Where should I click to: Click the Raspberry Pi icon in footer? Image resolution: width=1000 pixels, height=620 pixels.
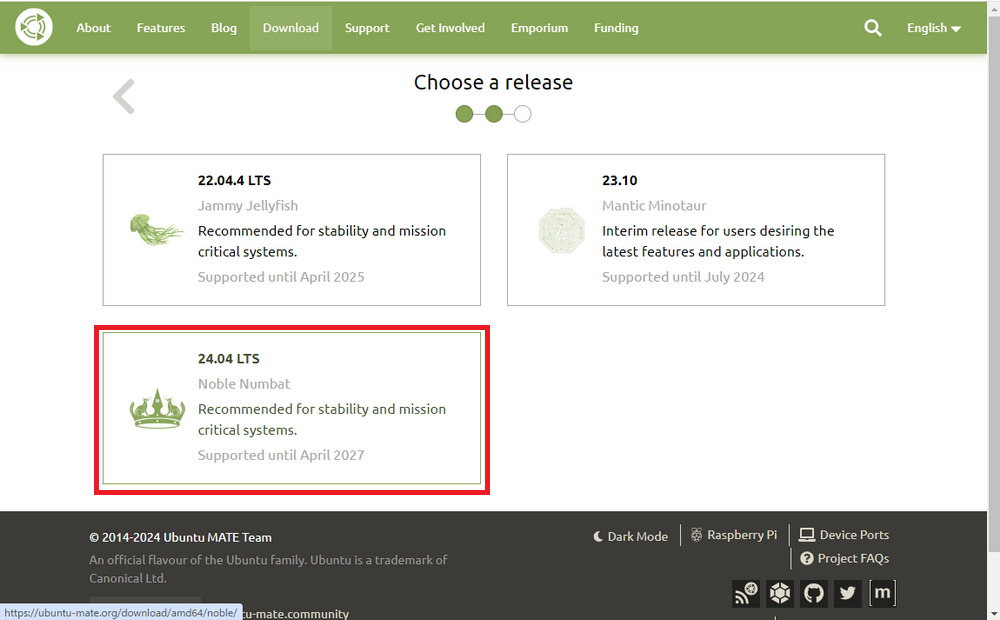click(x=734, y=535)
